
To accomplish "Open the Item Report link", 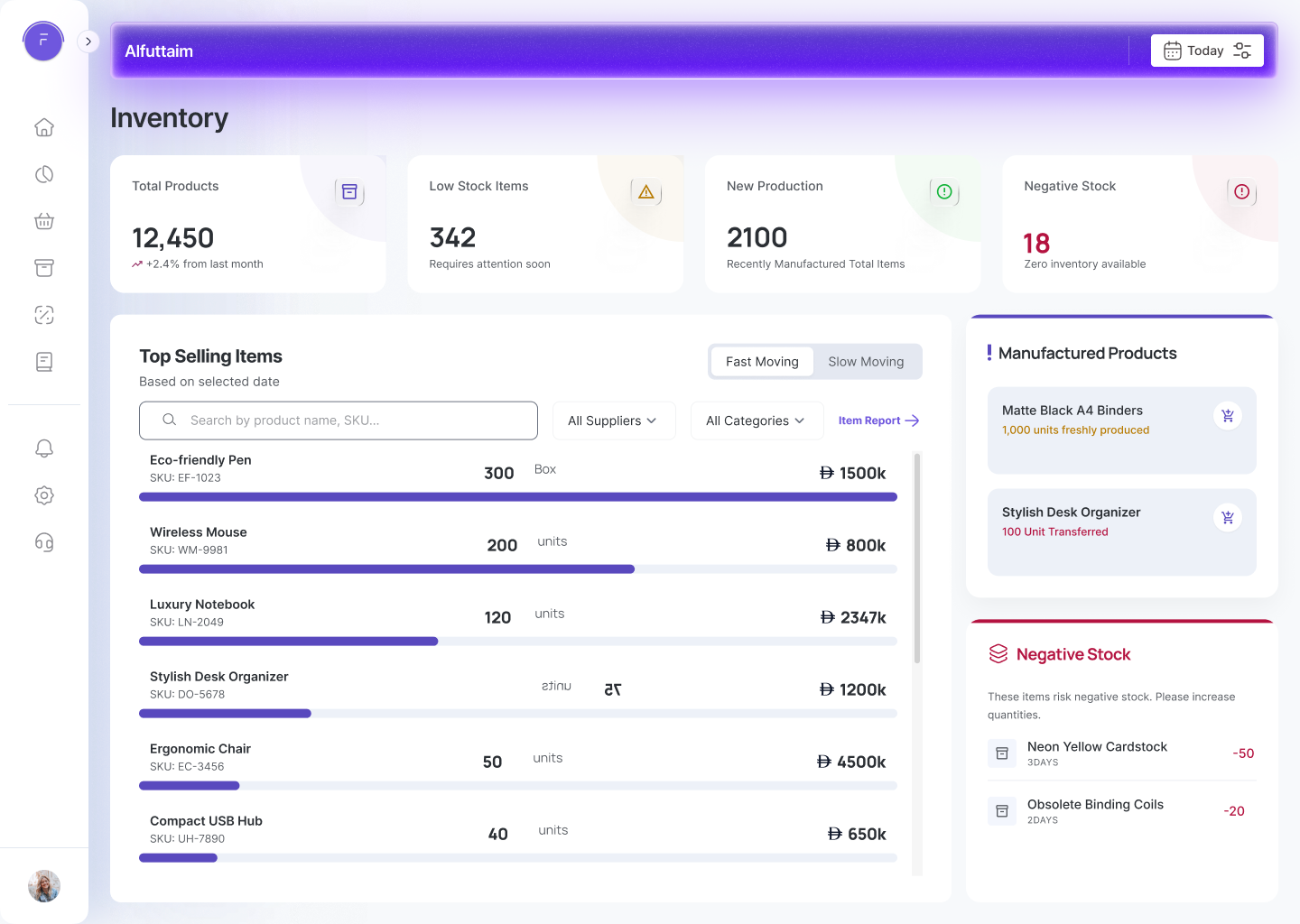I will [878, 420].
